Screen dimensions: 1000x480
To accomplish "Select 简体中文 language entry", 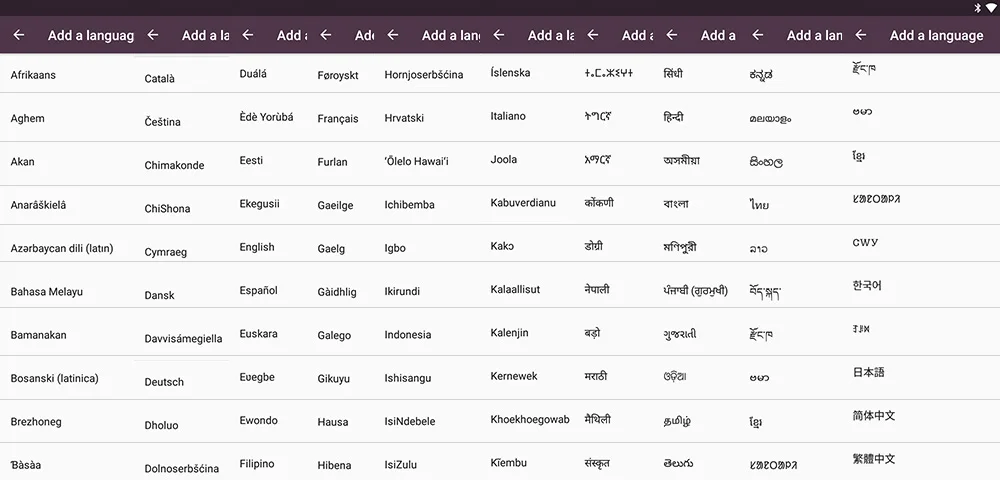I will (x=874, y=416).
